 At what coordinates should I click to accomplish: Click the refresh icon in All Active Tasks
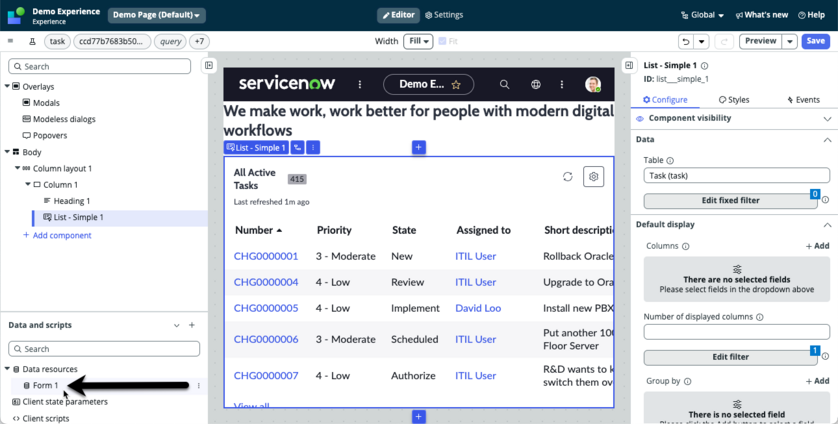point(568,176)
